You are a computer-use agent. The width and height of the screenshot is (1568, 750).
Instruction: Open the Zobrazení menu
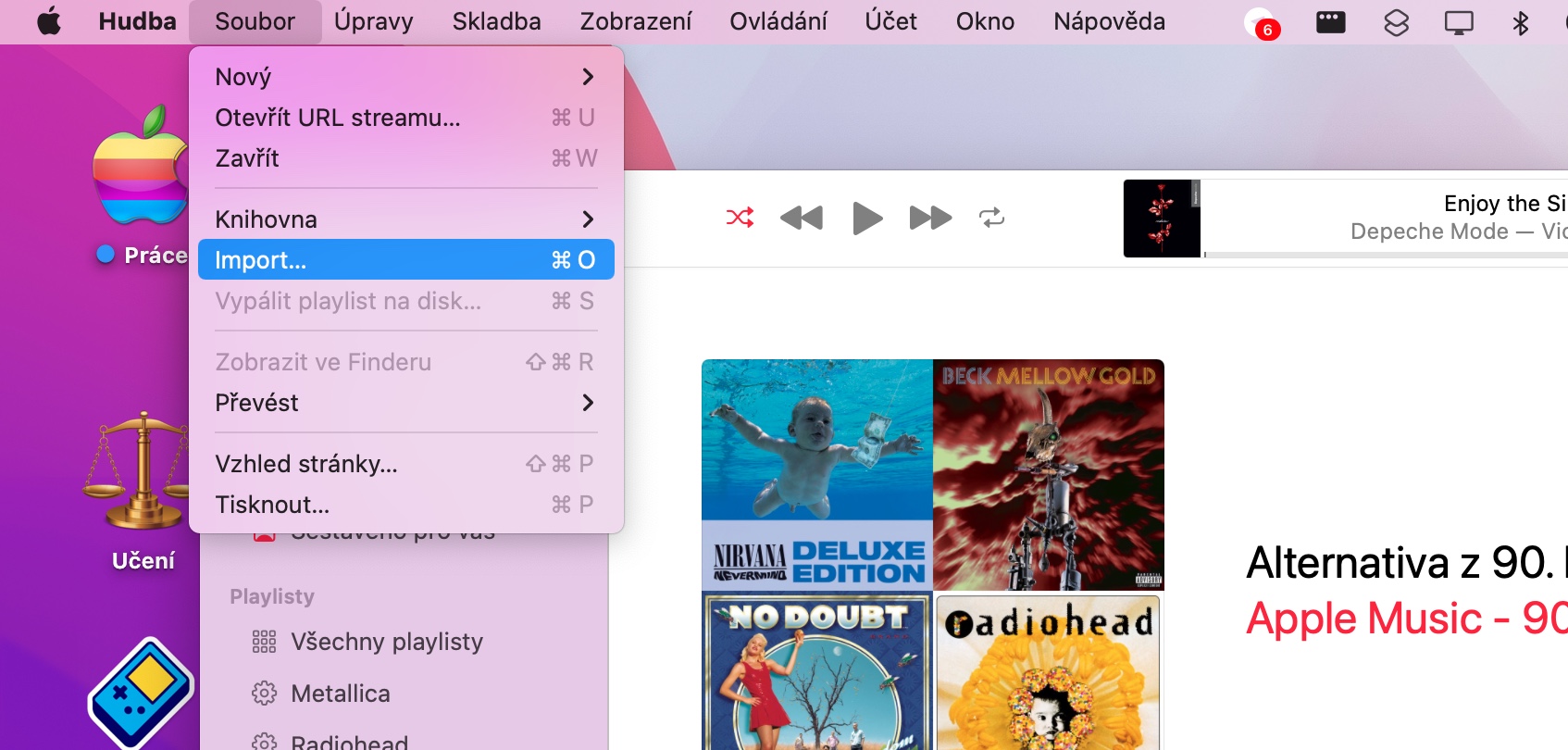click(x=636, y=21)
